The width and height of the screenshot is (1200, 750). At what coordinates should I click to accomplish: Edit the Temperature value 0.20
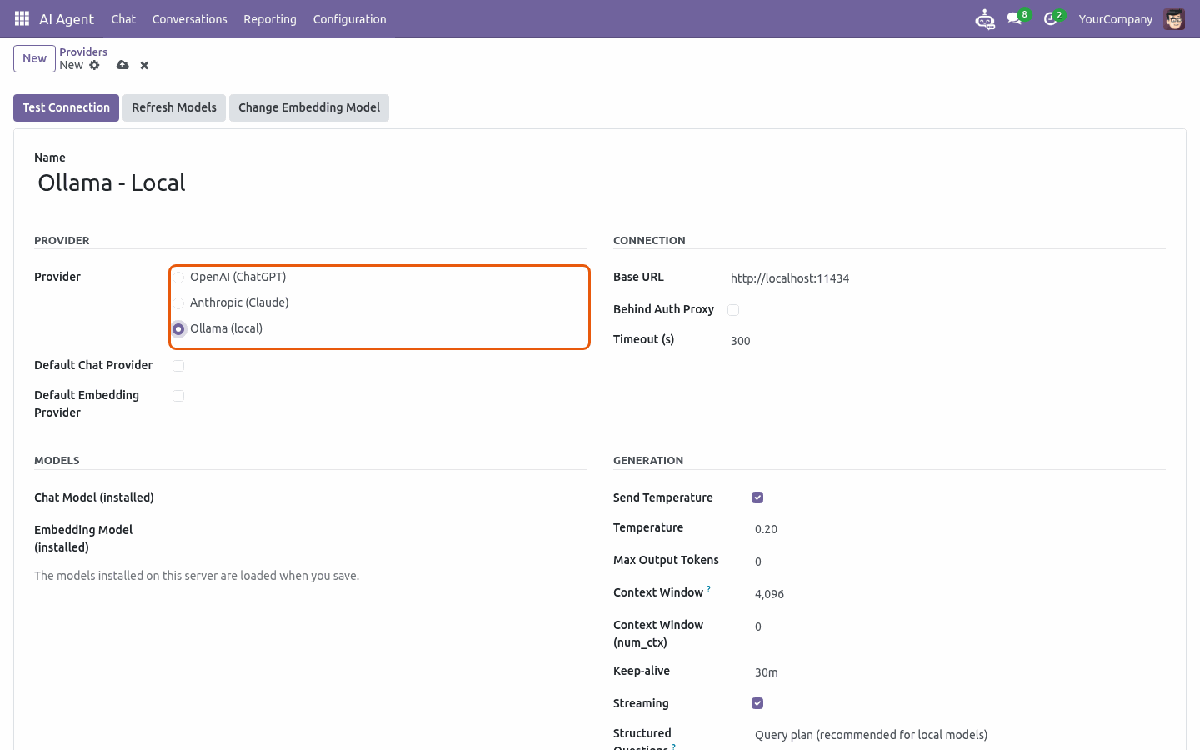tap(959, 529)
